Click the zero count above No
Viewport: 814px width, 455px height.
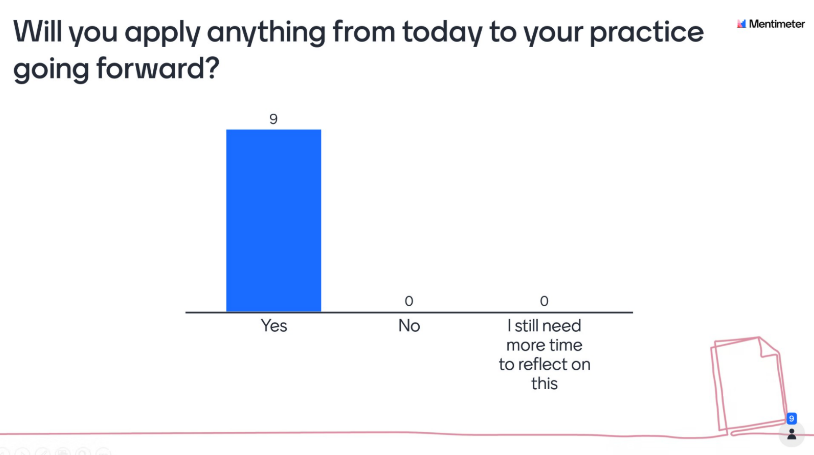409,300
